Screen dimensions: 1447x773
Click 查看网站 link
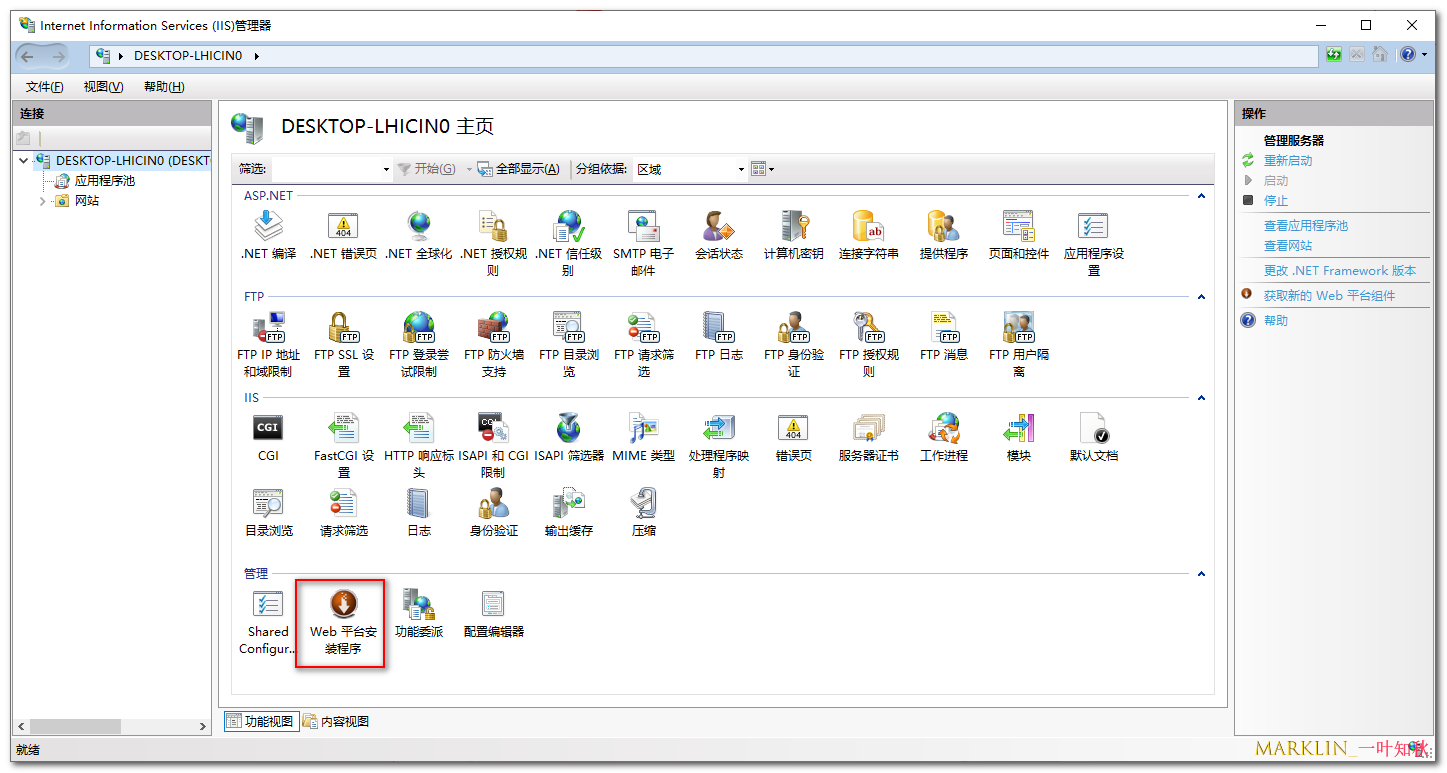point(1288,246)
